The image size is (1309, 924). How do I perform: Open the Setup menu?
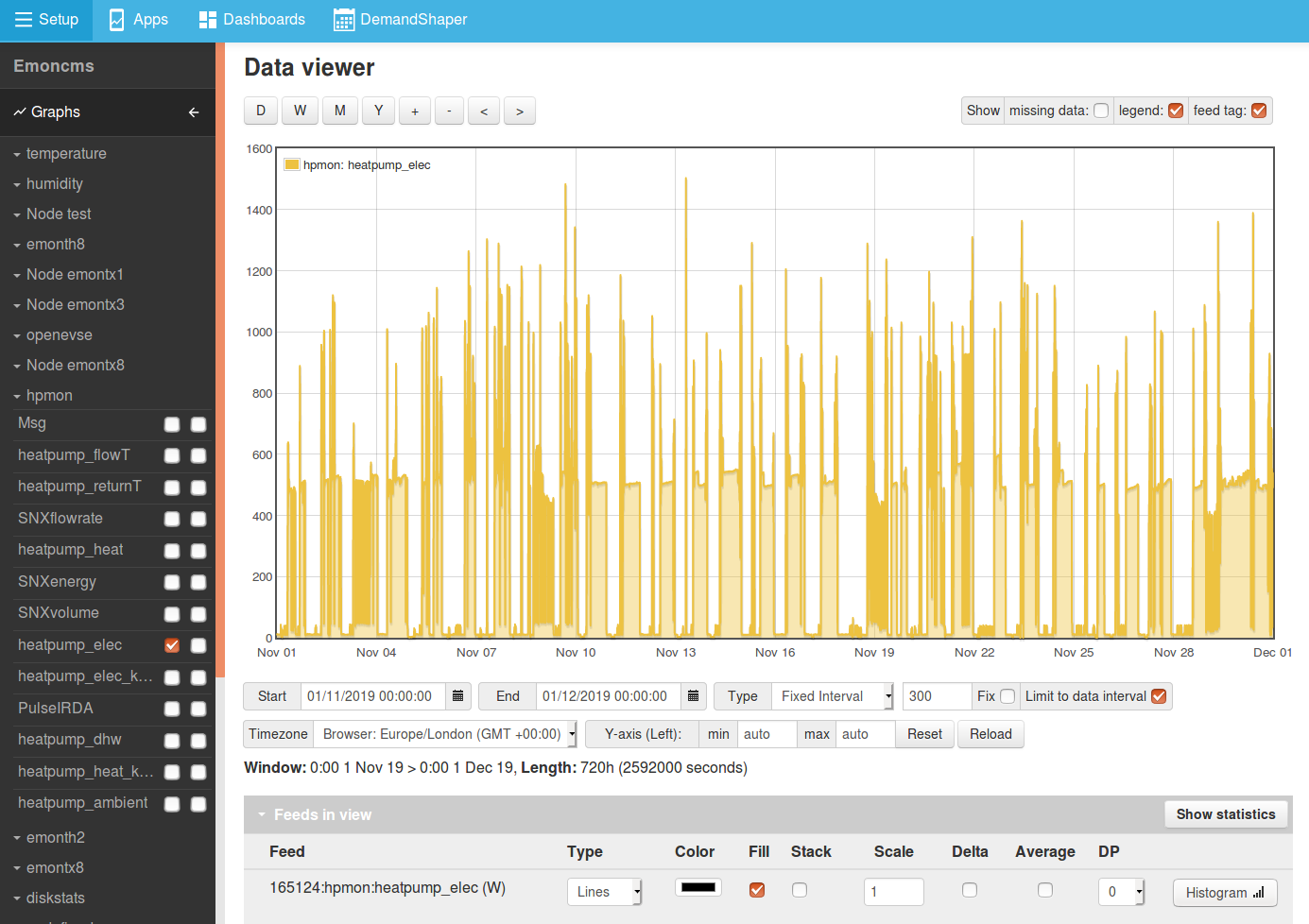click(x=46, y=20)
